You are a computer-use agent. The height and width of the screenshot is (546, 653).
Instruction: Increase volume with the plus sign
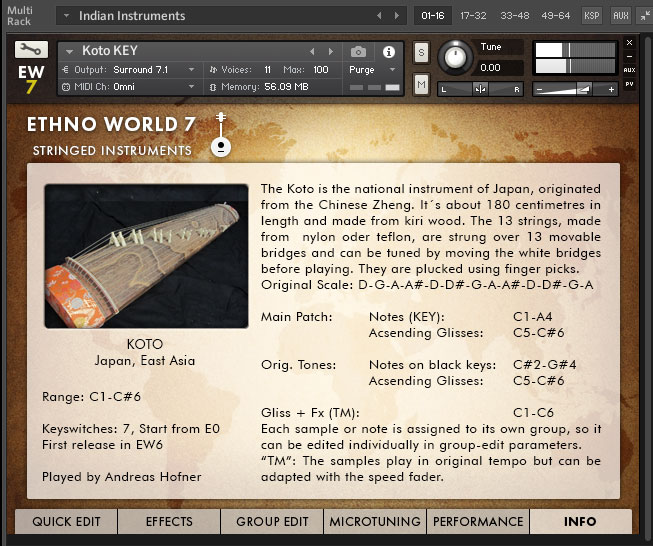pos(611,90)
